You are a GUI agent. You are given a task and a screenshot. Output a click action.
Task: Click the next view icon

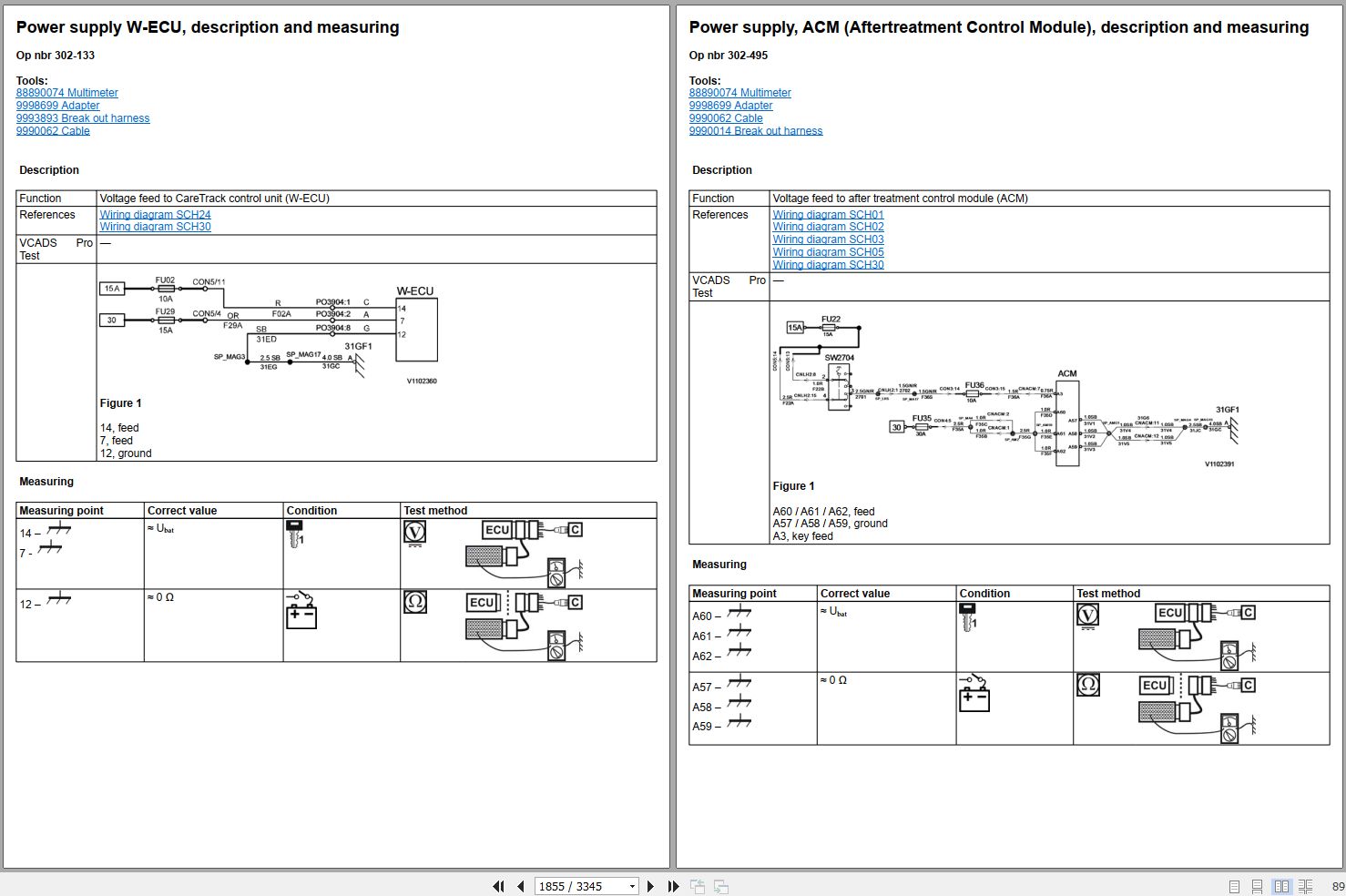tap(720, 886)
